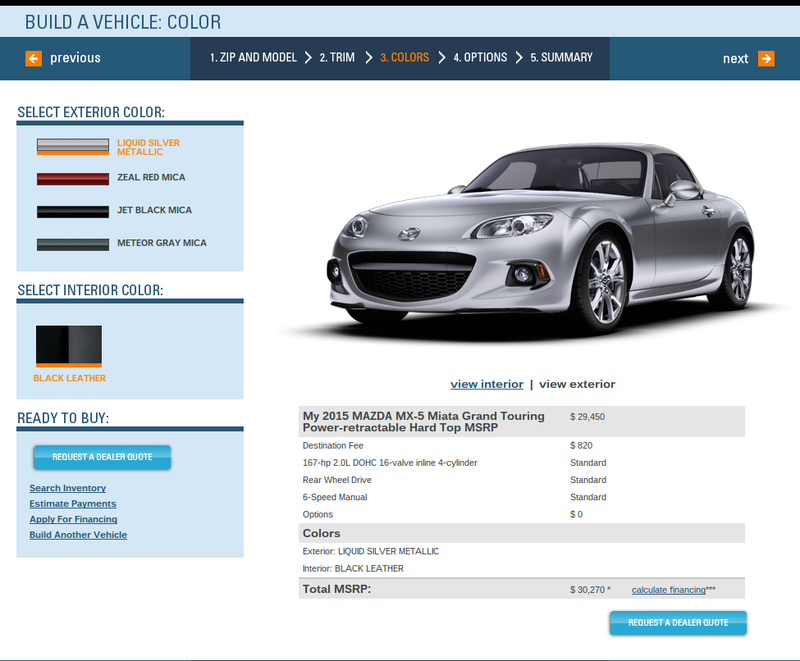Open the Build Another Vehicle link
The image size is (800, 661).
point(78,535)
